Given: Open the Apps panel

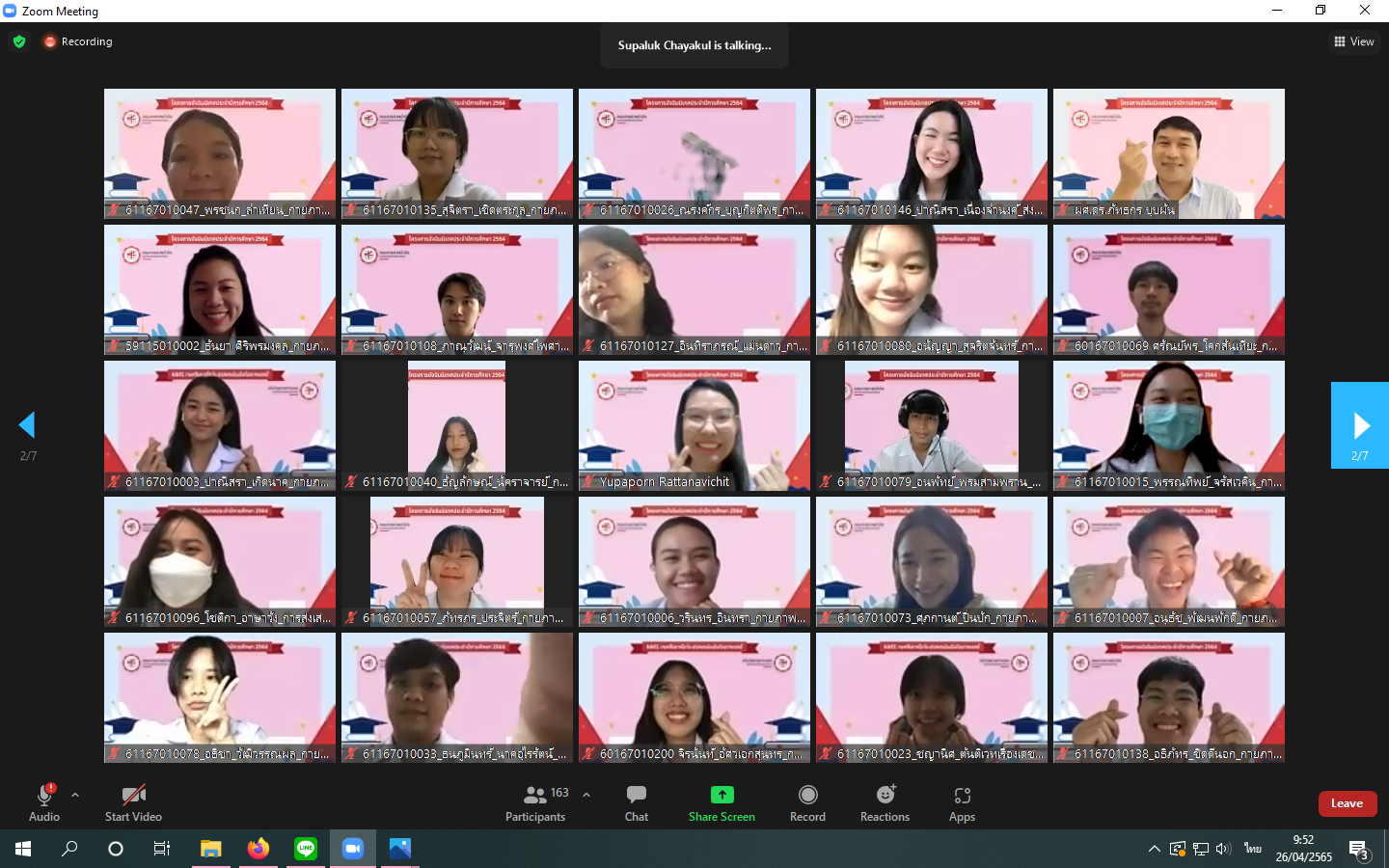Looking at the screenshot, I should [x=962, y=802].
